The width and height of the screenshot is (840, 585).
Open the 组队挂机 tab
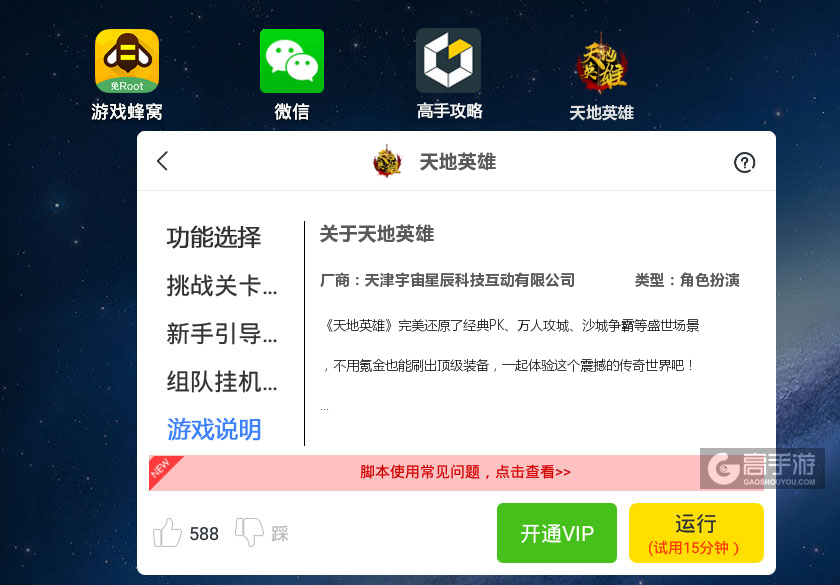(x=222, y=382)
